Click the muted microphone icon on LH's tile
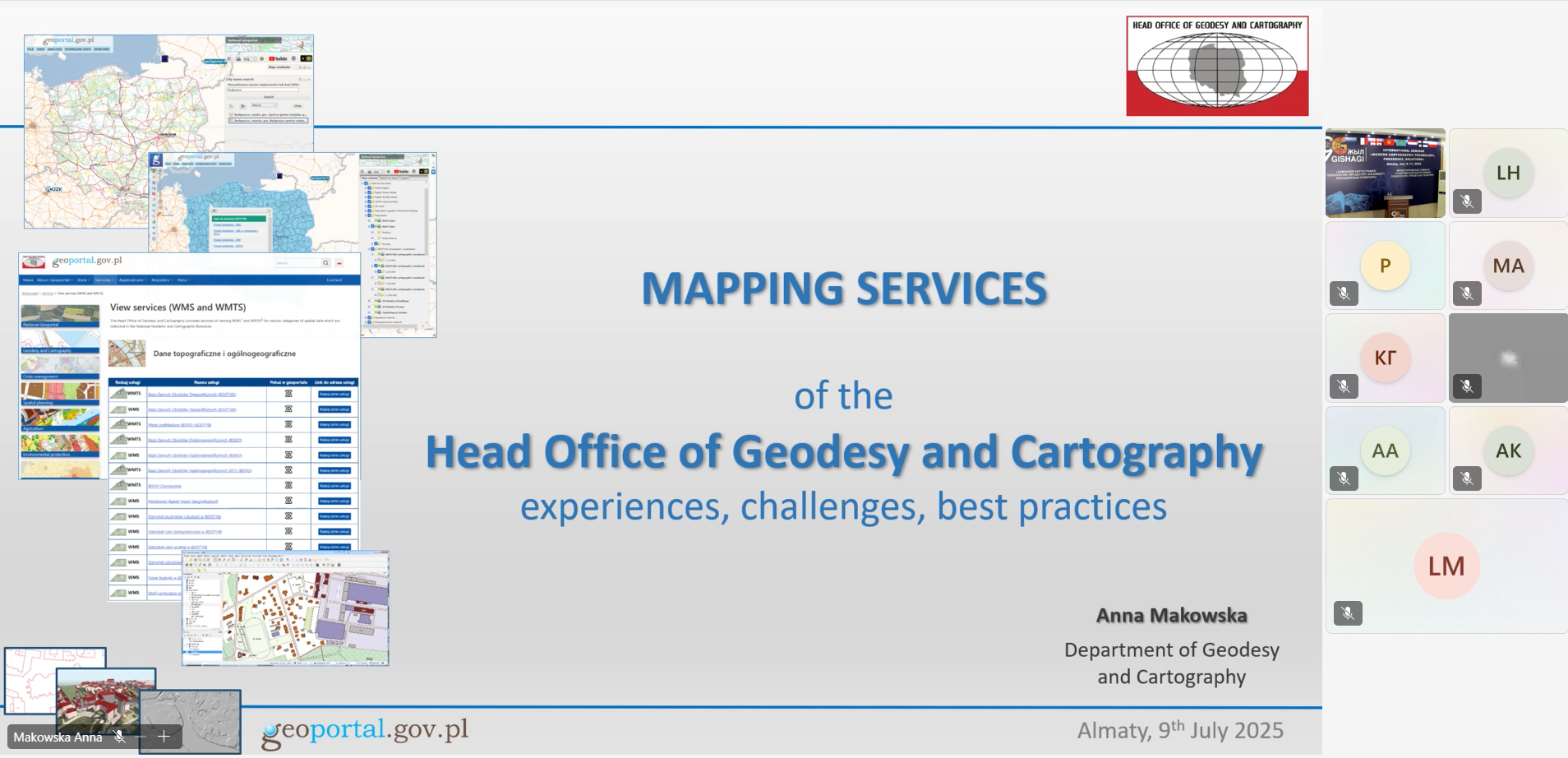The height and width of the screenshot is (758, 1568). click(1467, 201)
